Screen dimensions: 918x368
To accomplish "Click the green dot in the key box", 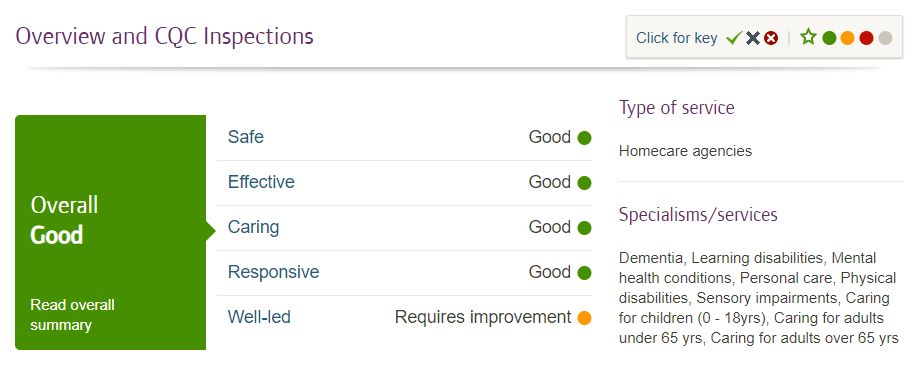I will tap(829, 38).
